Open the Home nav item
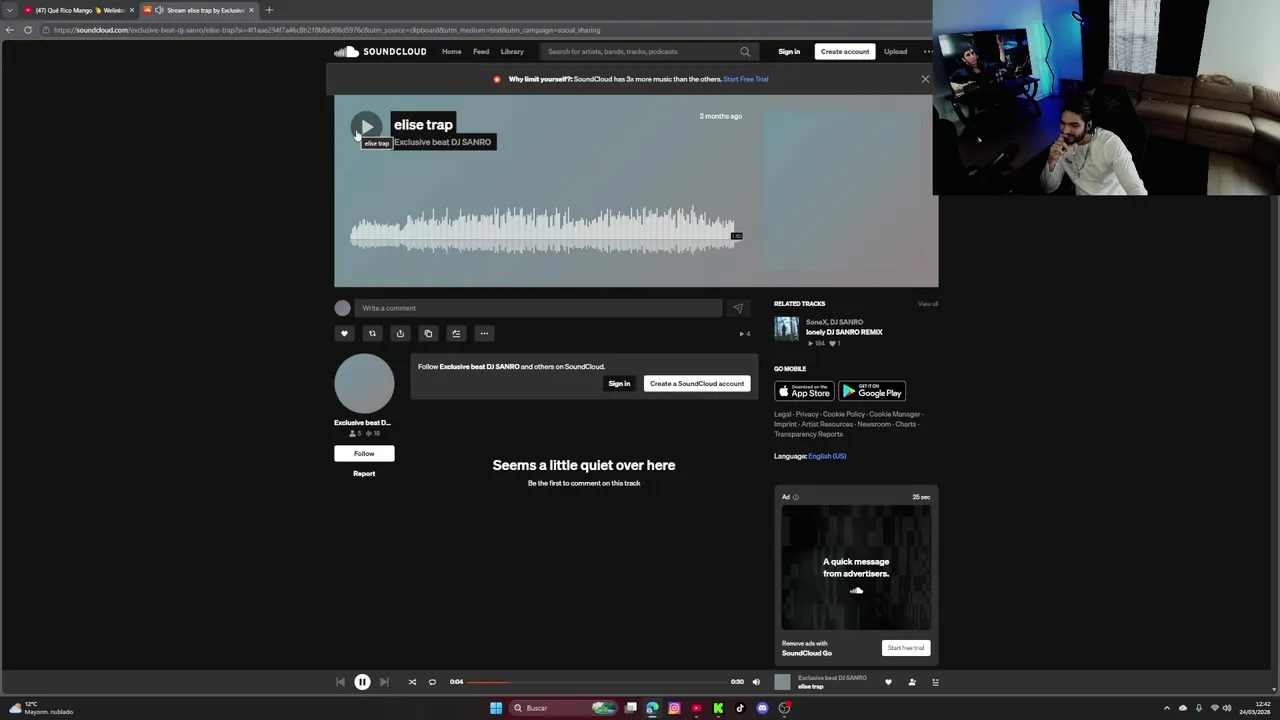 coord(452,52)
